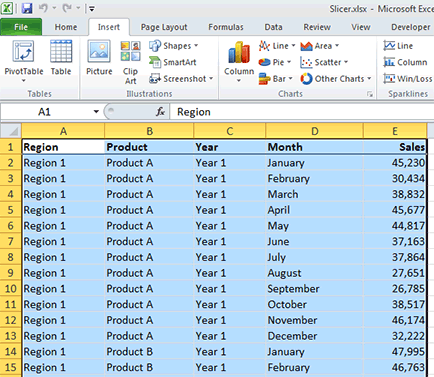Insert Clip Art
Screen dimensions: 434x377
pyautogui.click(x=130, y=62)
